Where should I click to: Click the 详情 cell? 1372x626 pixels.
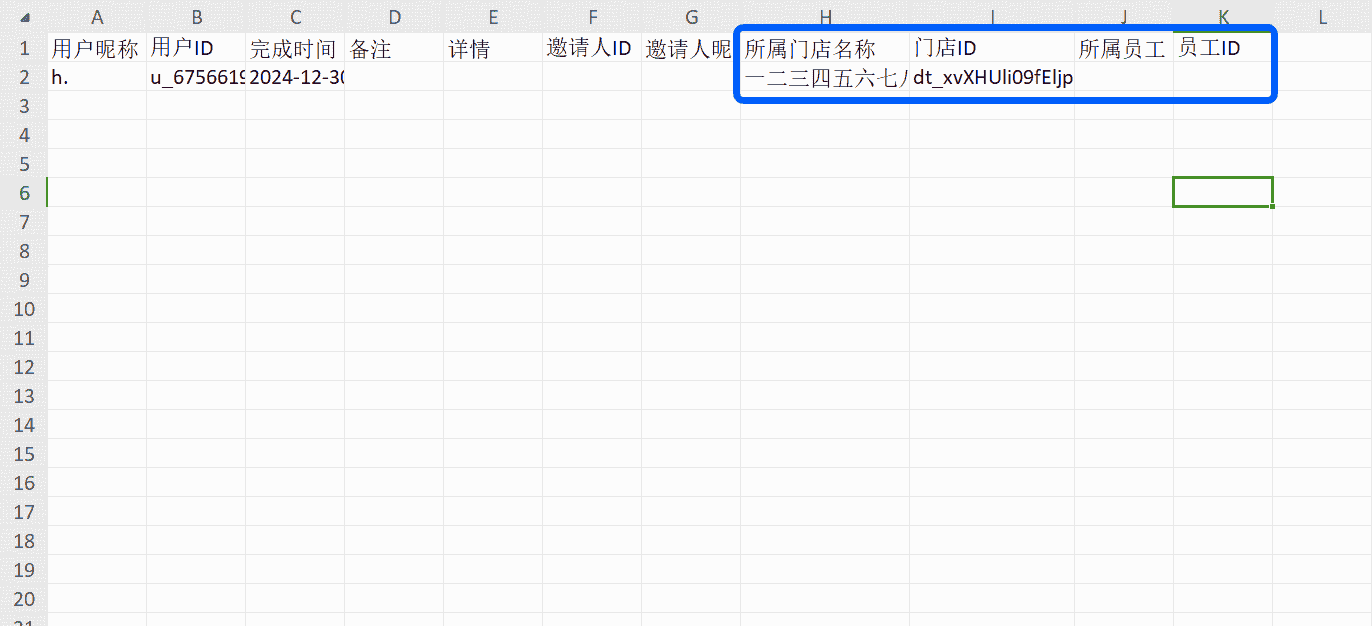[493, 48]
